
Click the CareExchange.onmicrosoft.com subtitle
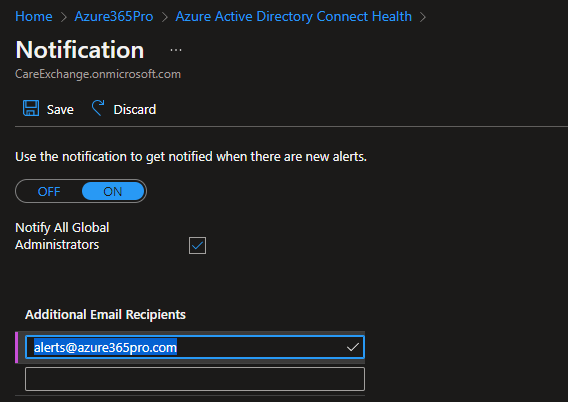98,74
